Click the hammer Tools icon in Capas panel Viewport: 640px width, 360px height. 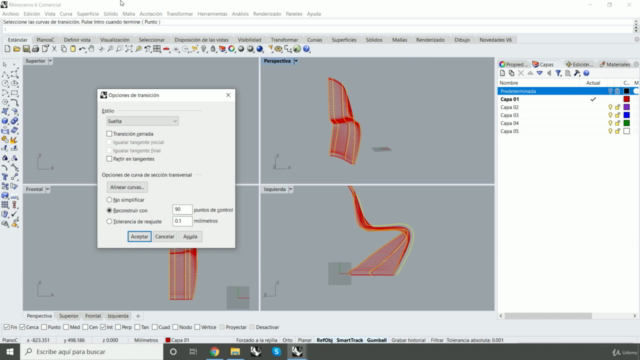[x=577, y=73]
